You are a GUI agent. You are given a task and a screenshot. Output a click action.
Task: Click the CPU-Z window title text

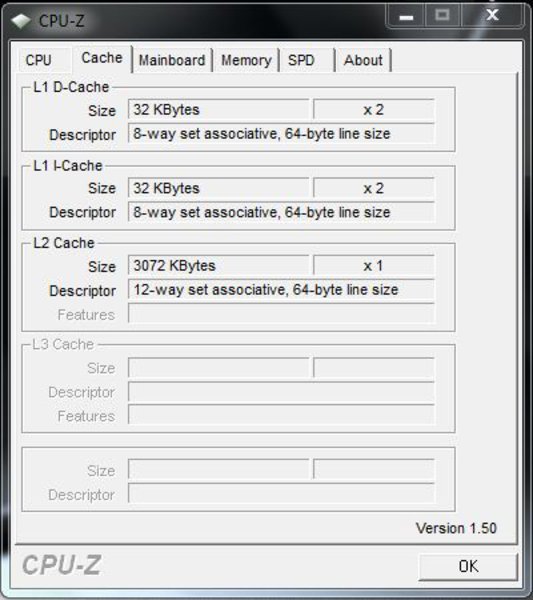tap(61, 21)
